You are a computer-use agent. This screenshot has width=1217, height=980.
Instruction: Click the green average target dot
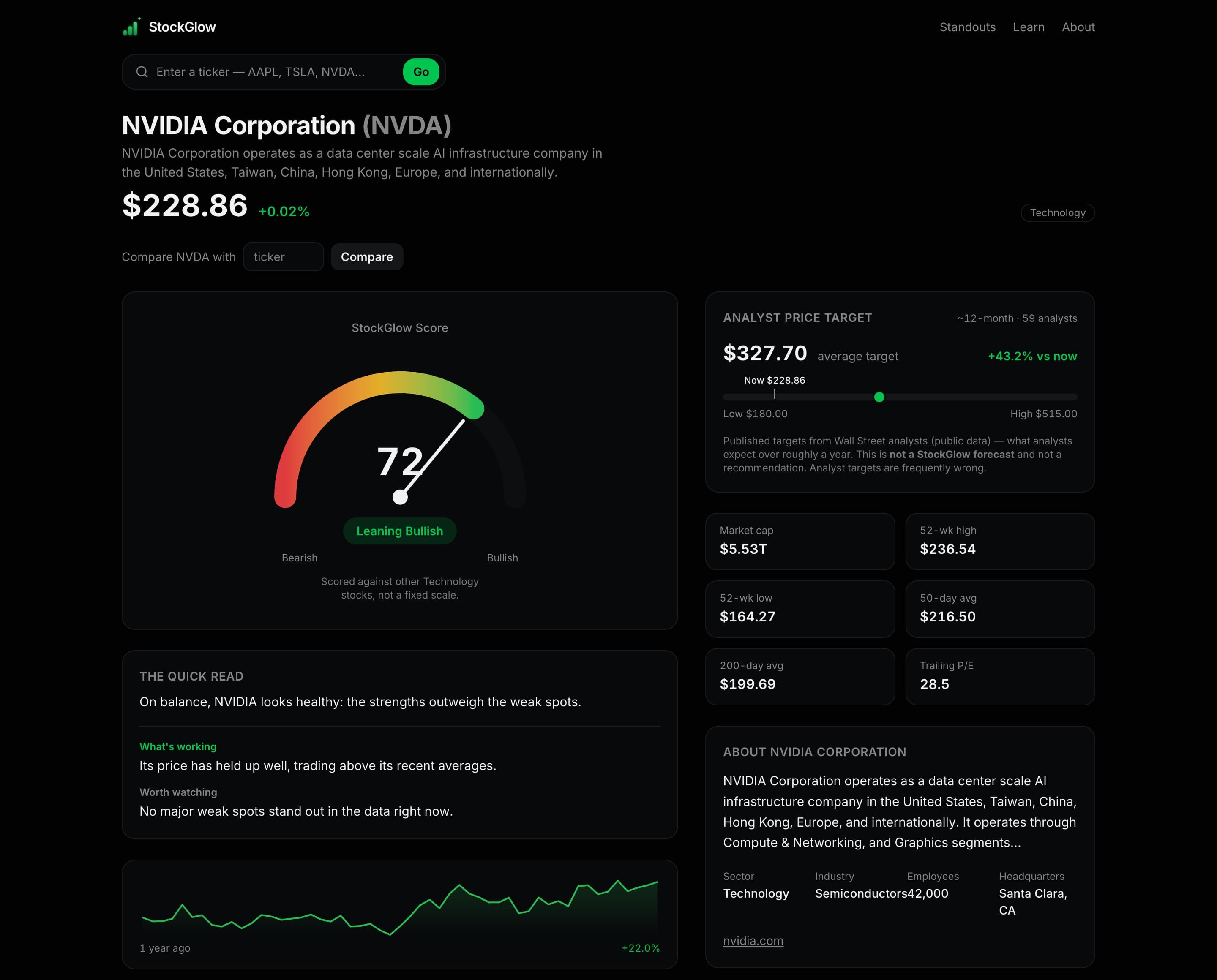click(879, 397)
